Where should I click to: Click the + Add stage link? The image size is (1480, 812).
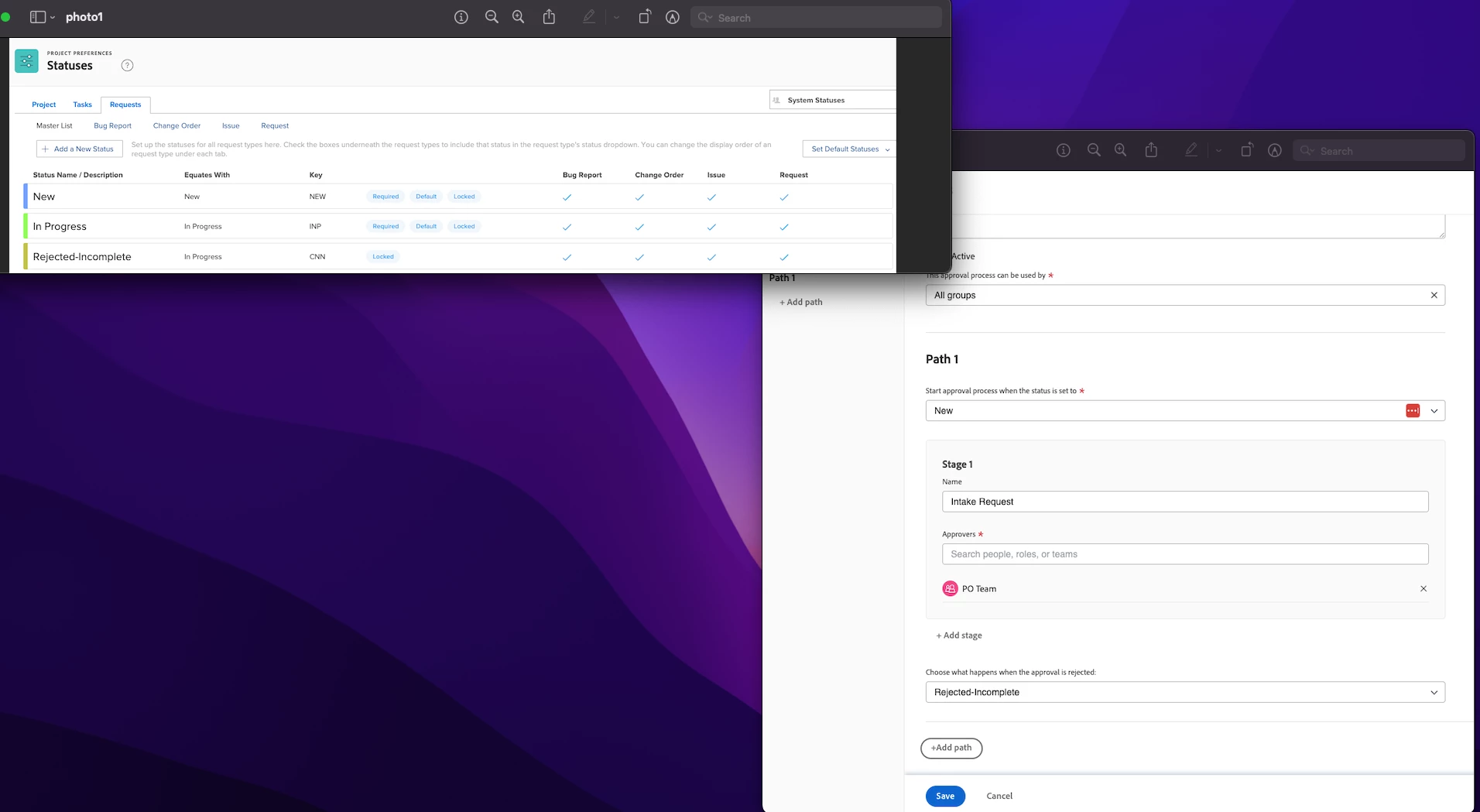coord(959,636)
